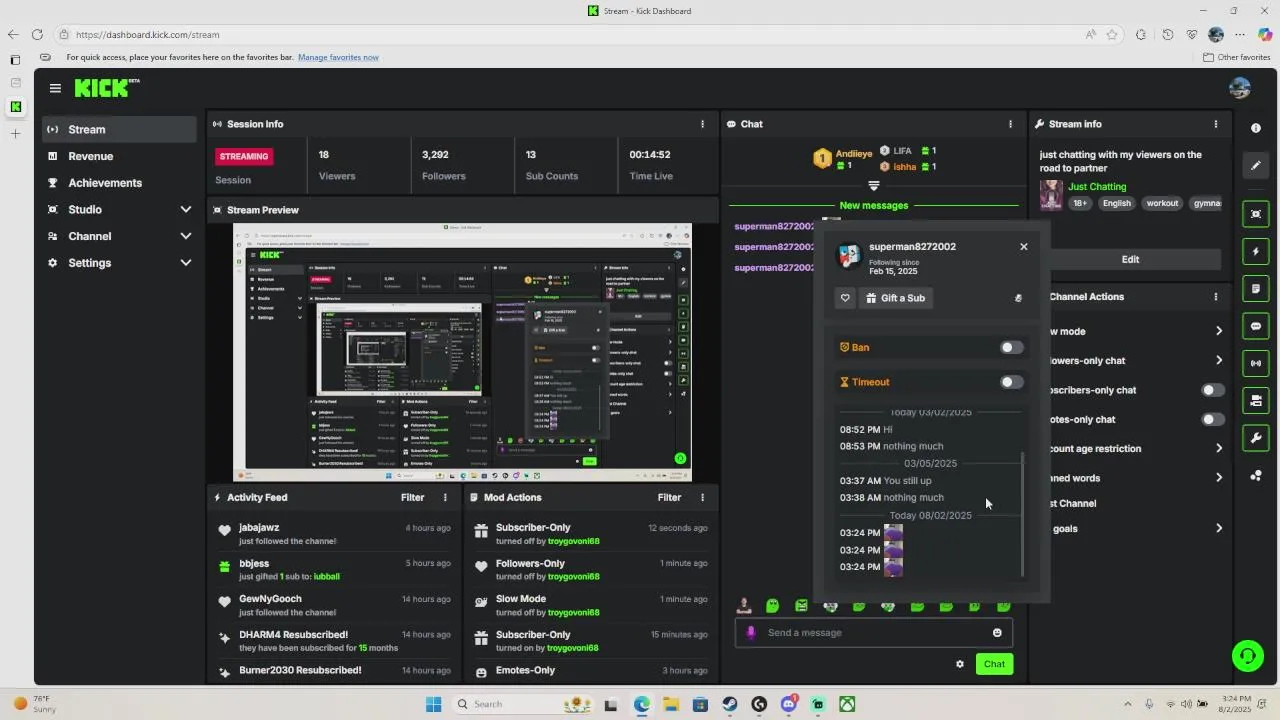Open banned words chevron
Image resolution: width=1280 pixels, height=720 pixels.
point(1218,477)
